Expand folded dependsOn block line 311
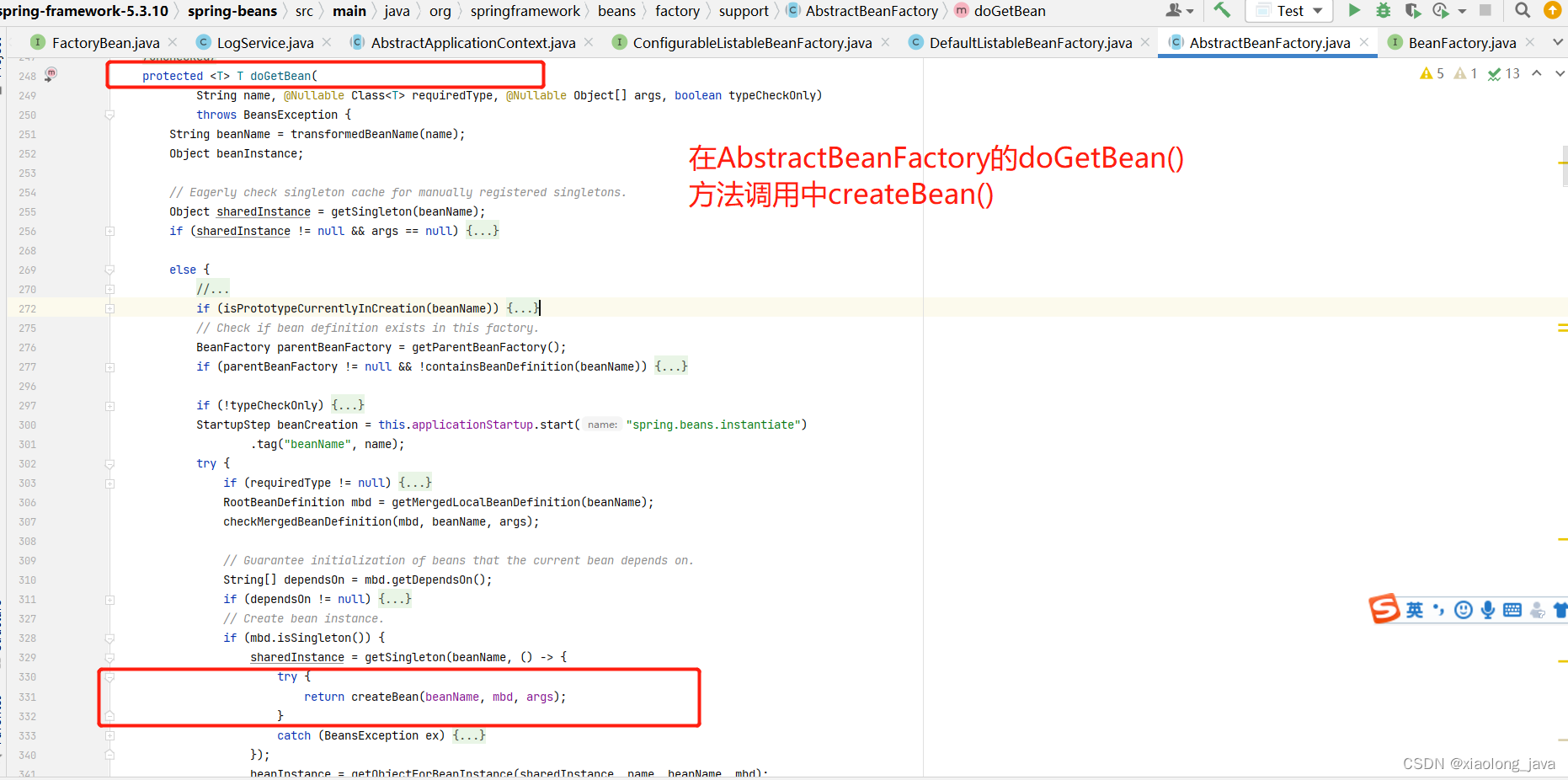Viewport: 1568px width, 780px height. click(109, 599)
